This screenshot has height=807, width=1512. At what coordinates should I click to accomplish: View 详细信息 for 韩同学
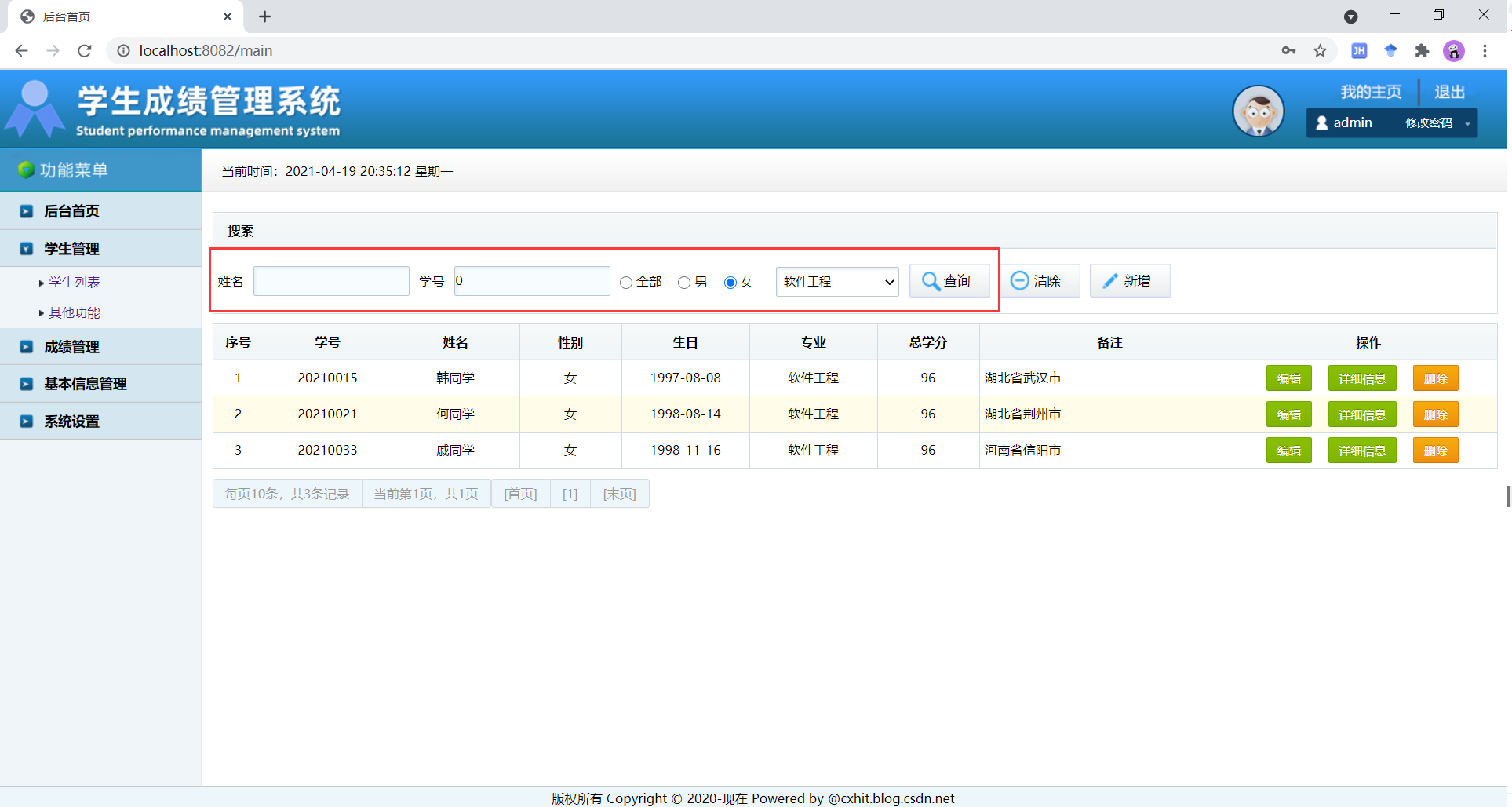1362,378
